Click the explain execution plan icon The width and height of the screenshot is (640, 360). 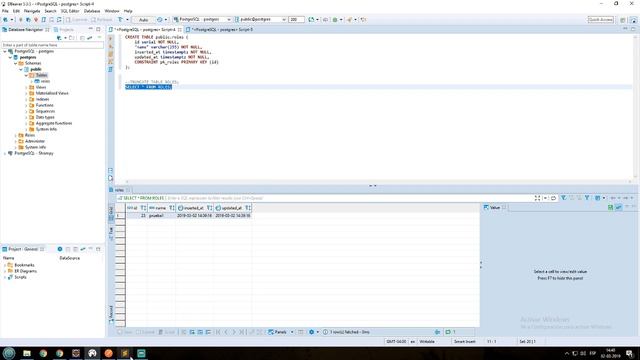110,62
